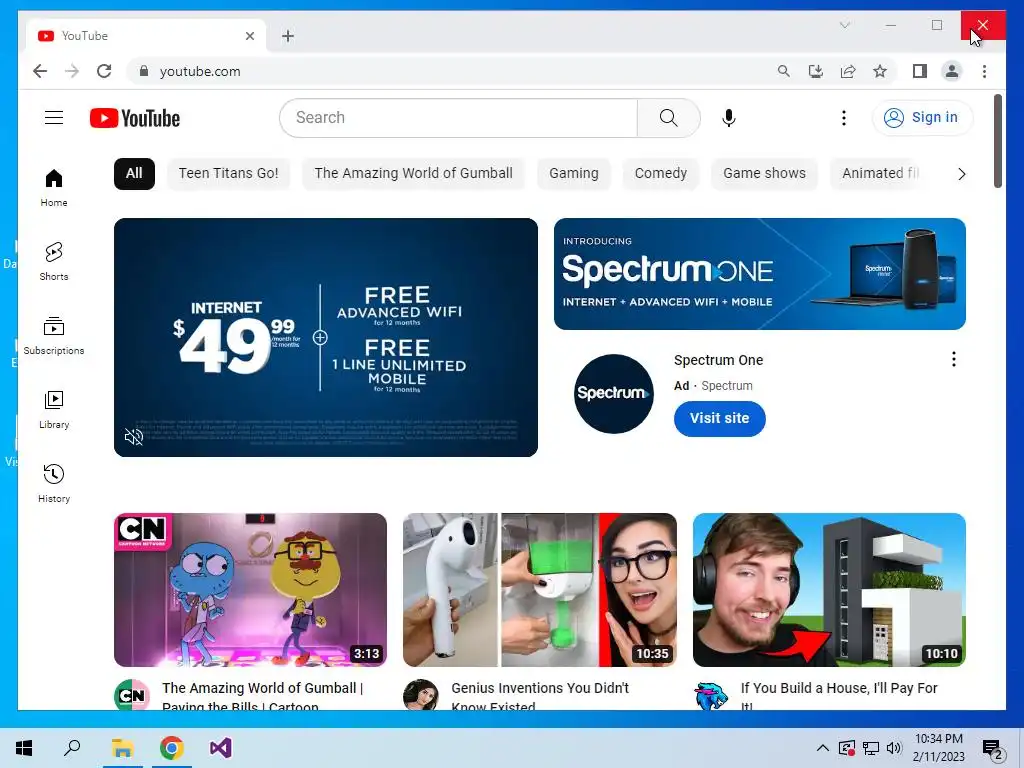The height and width of the screenshot is (768, 1024).
Task: Go back using the browser back arrow
Action: [x=40, y=71]
